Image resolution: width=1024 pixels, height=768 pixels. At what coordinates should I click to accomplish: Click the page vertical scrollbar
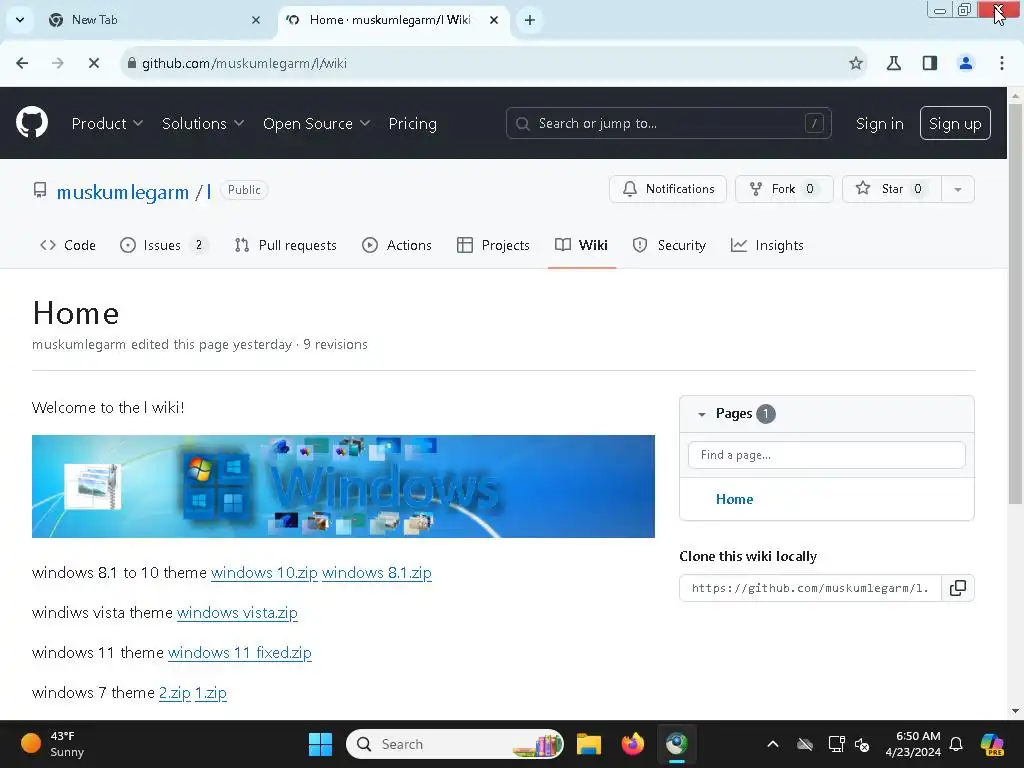coord(1015,304)
